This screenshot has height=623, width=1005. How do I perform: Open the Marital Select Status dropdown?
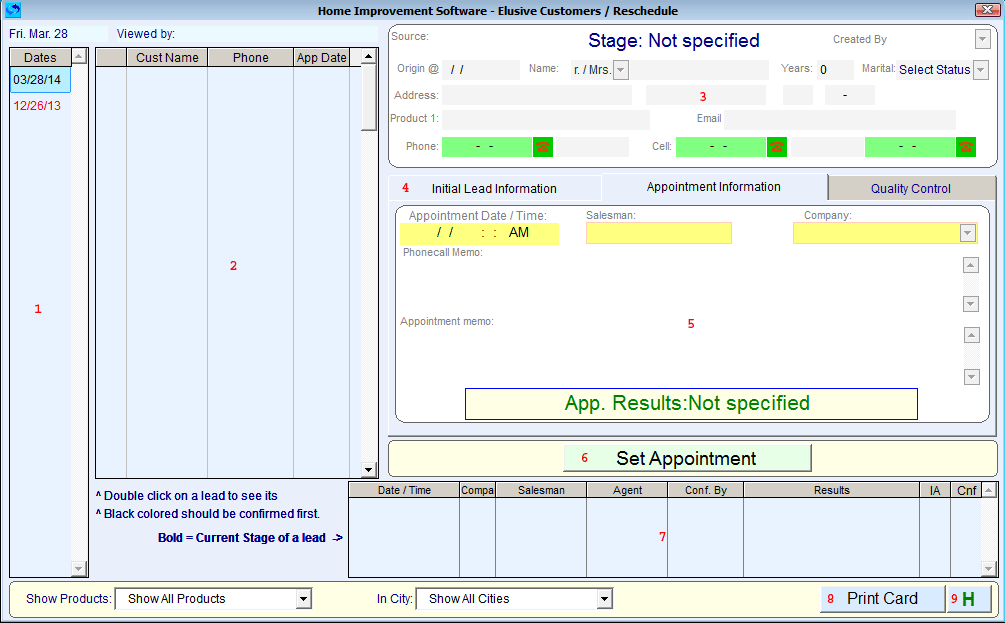(x=981, y=70)
